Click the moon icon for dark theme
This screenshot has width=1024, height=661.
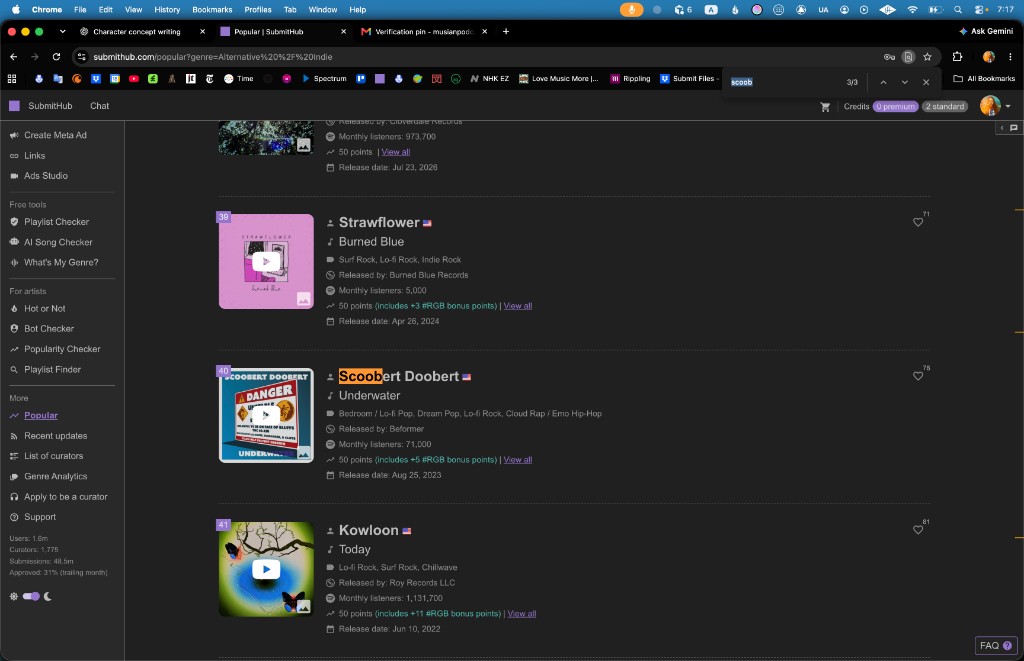(x=48, y=596)
